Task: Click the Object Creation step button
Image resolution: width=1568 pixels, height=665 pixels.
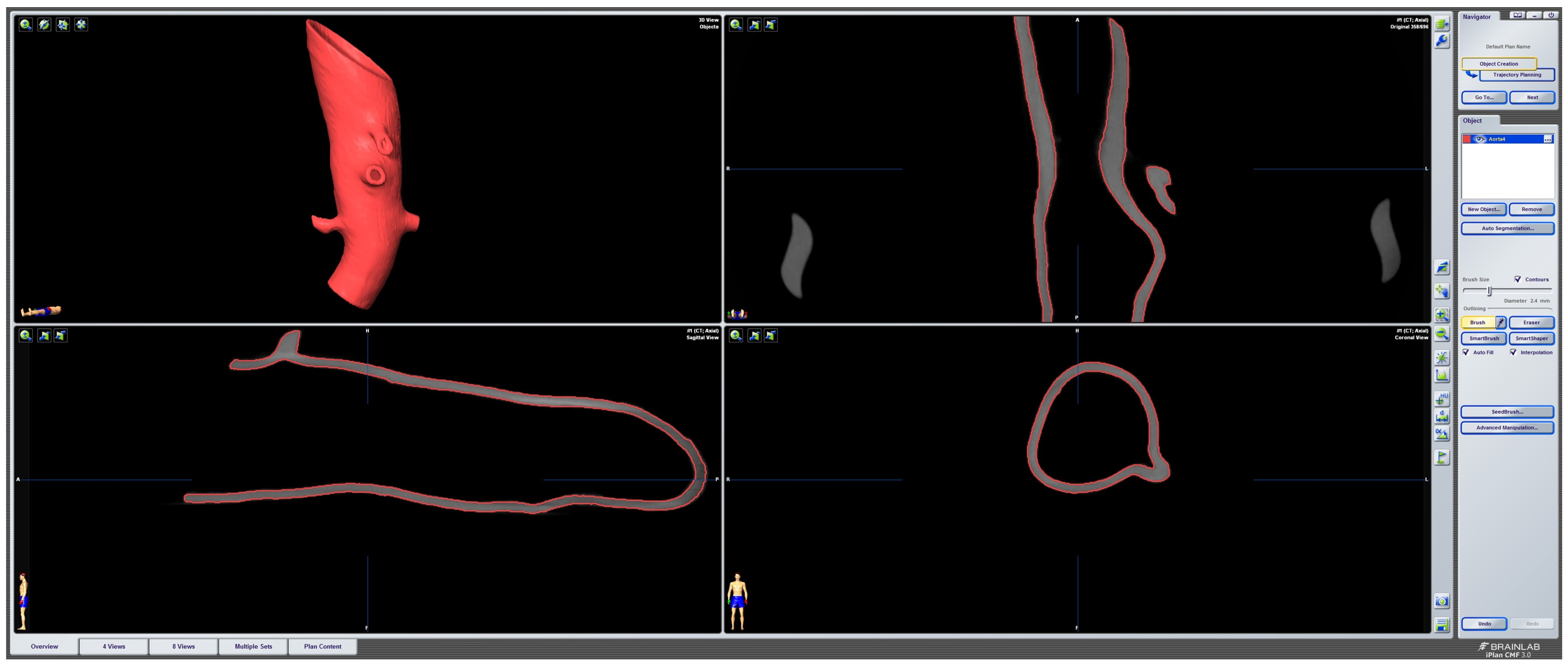Action: [1499, 63]
